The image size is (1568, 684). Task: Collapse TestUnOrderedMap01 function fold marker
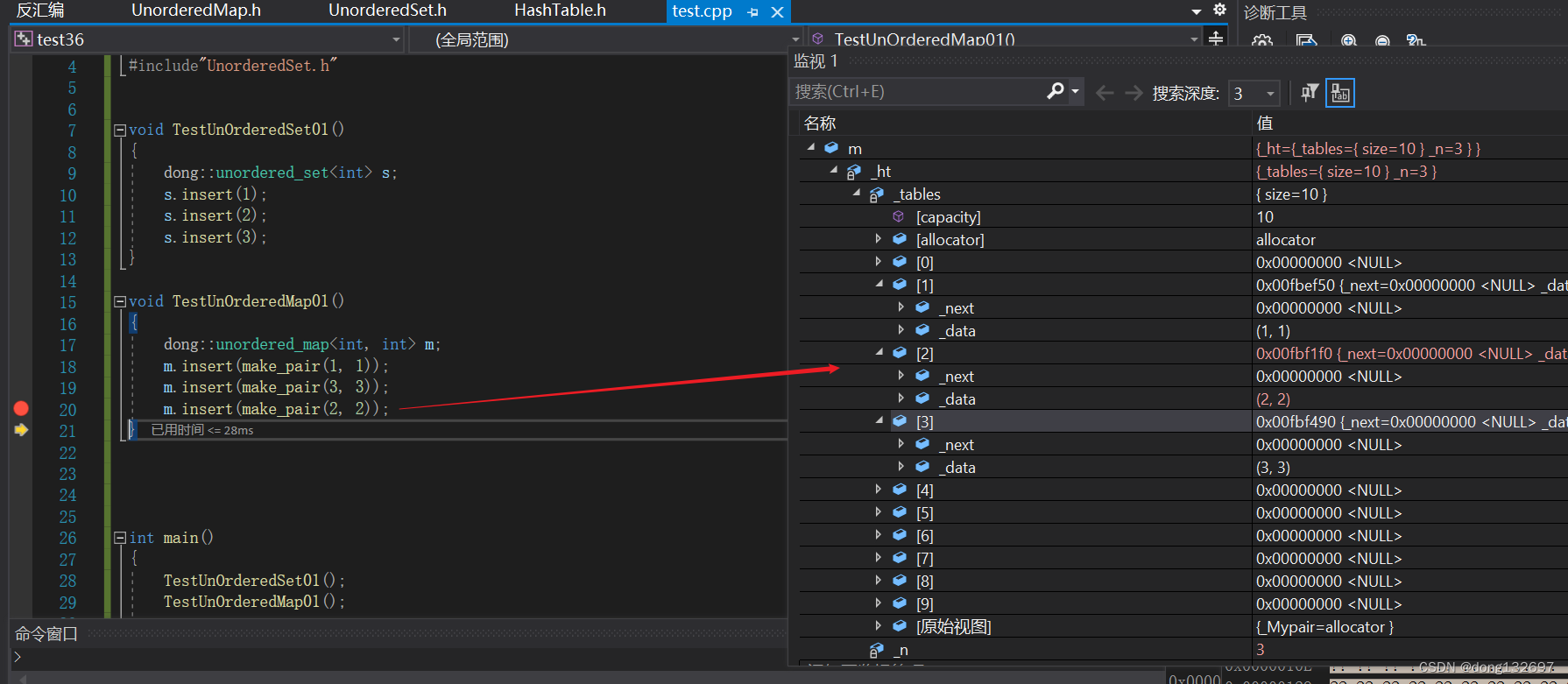click(x=120, y=301)
